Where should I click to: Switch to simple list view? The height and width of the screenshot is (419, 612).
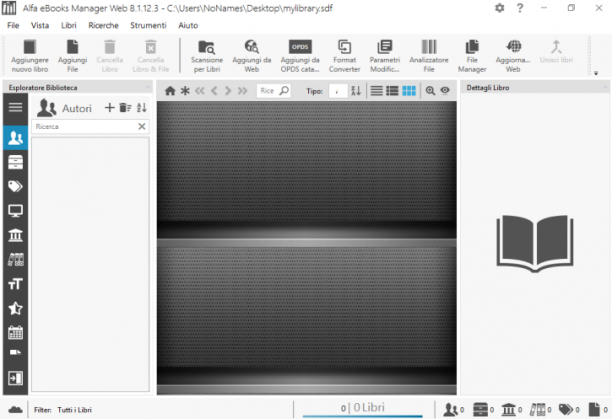tap(376, 91)
